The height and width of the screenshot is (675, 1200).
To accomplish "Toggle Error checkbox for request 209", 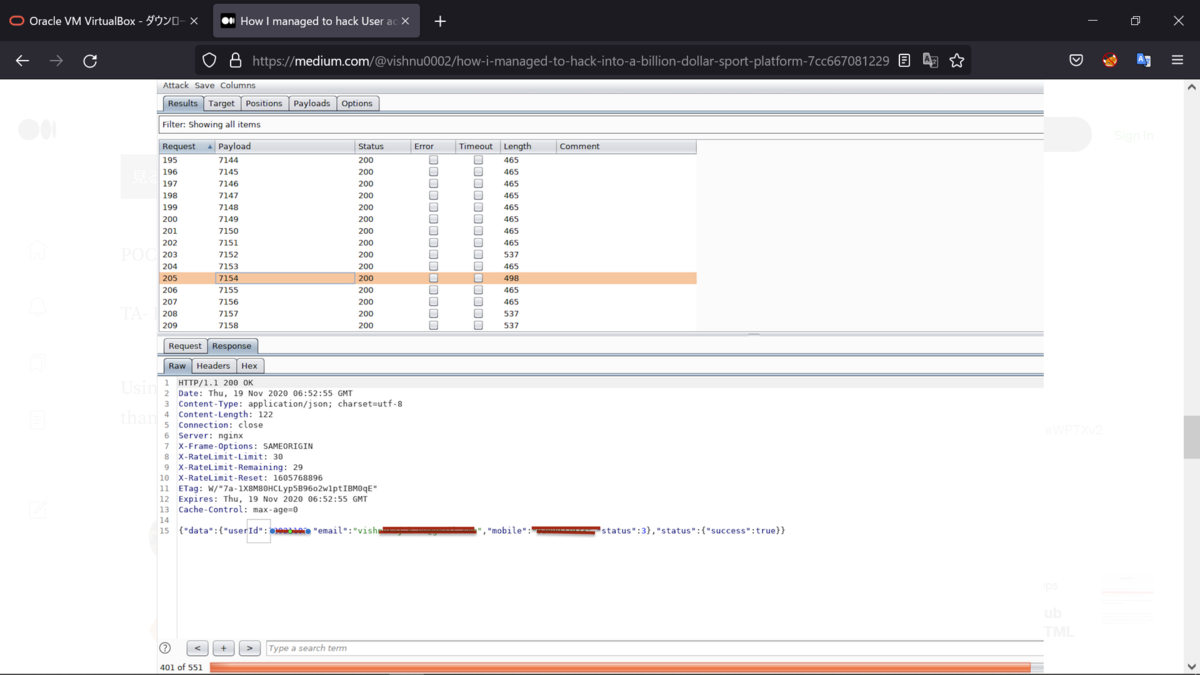I will pos(433,325).
